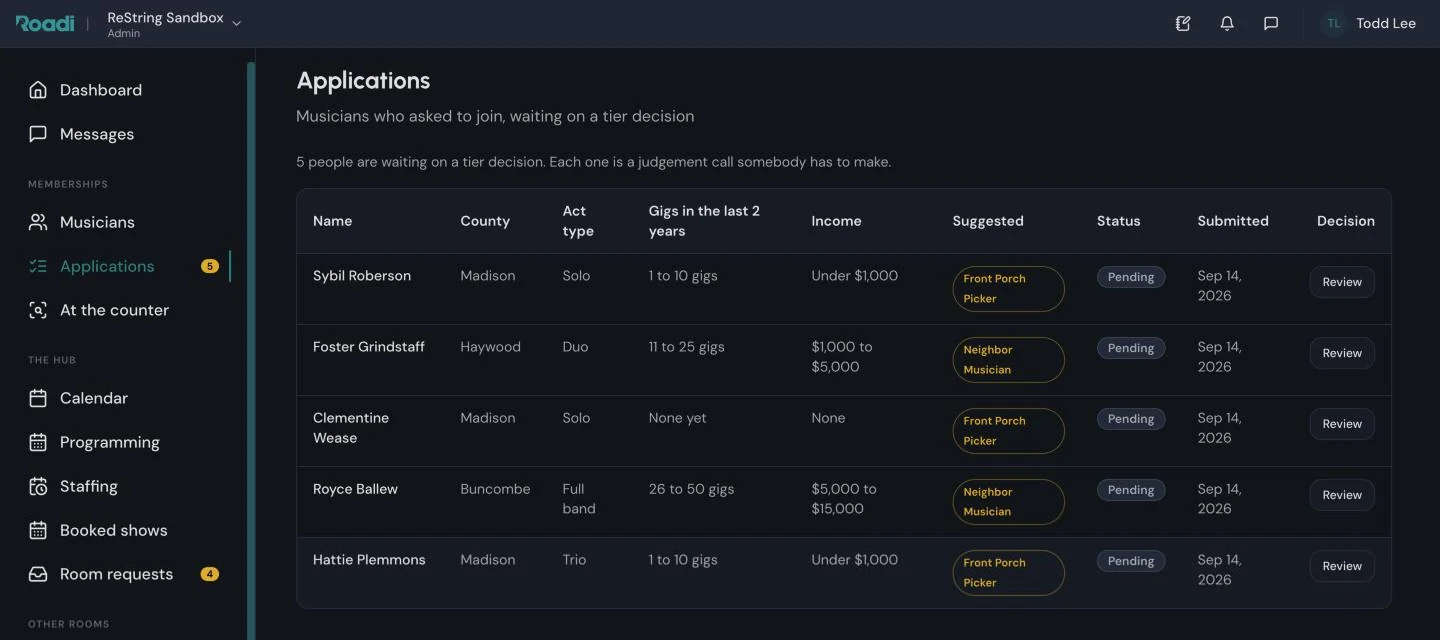Image resolution: width=1440 pixels, height=640 pixels.
Task: Click the Calendar icon in sidebar
Action: 38,398
